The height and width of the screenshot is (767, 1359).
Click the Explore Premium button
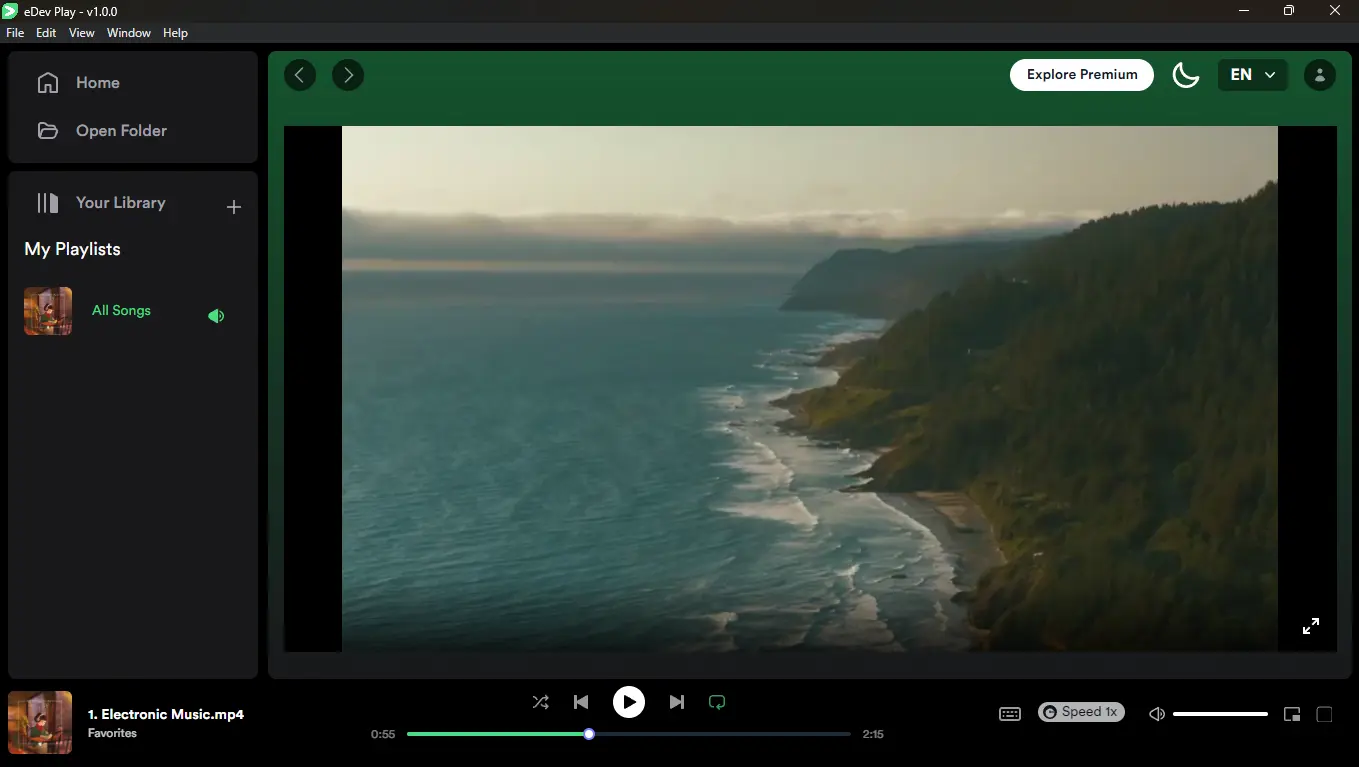coord(1081,75)
